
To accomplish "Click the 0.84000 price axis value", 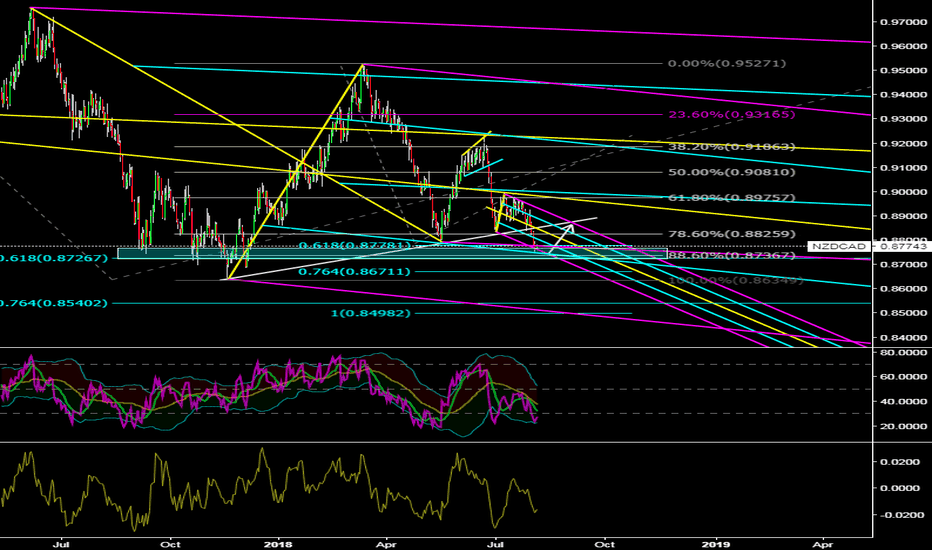I will tap(903, 338).
